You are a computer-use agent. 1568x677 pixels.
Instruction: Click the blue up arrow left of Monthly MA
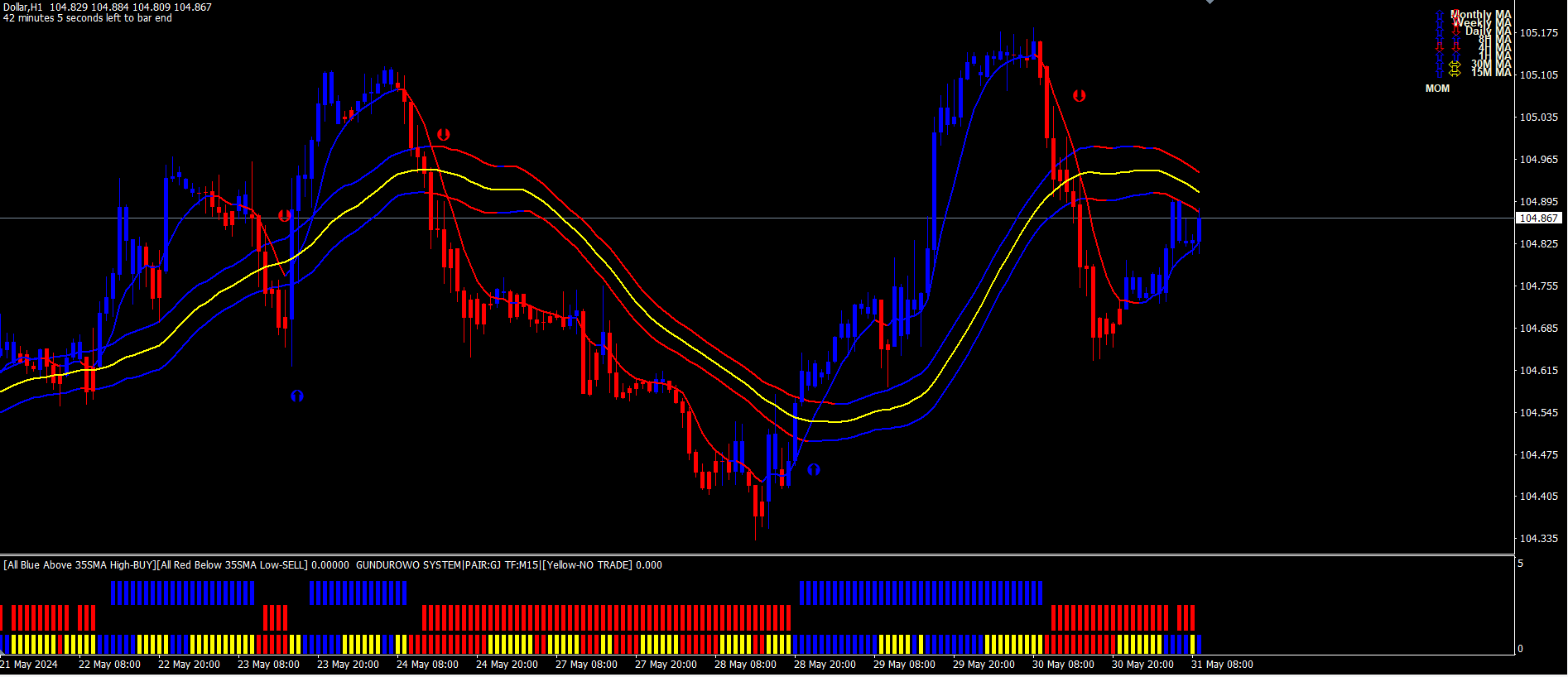1440,15
